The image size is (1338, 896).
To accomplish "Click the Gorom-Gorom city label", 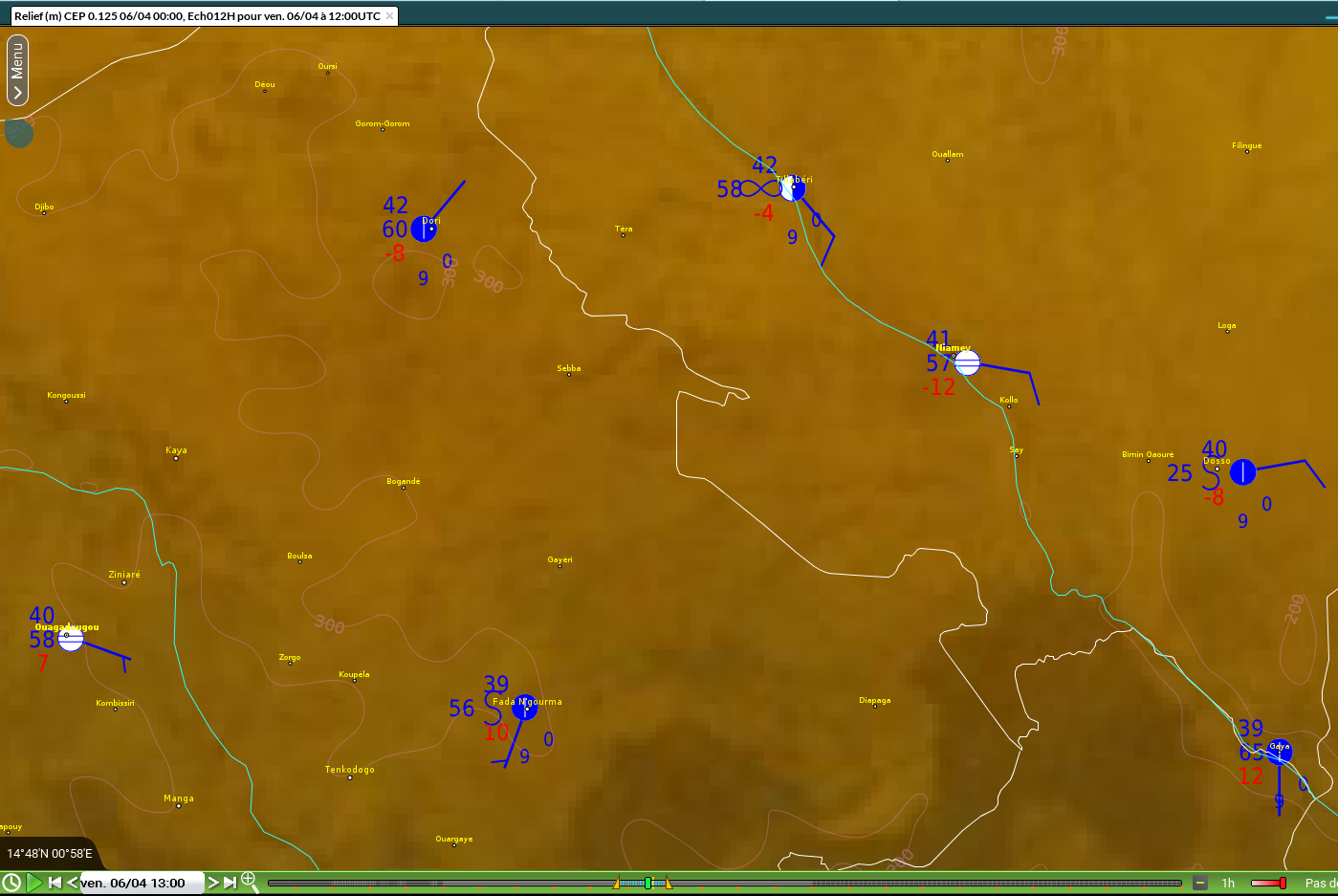I will pyautogui.click(x=383, y=123).
